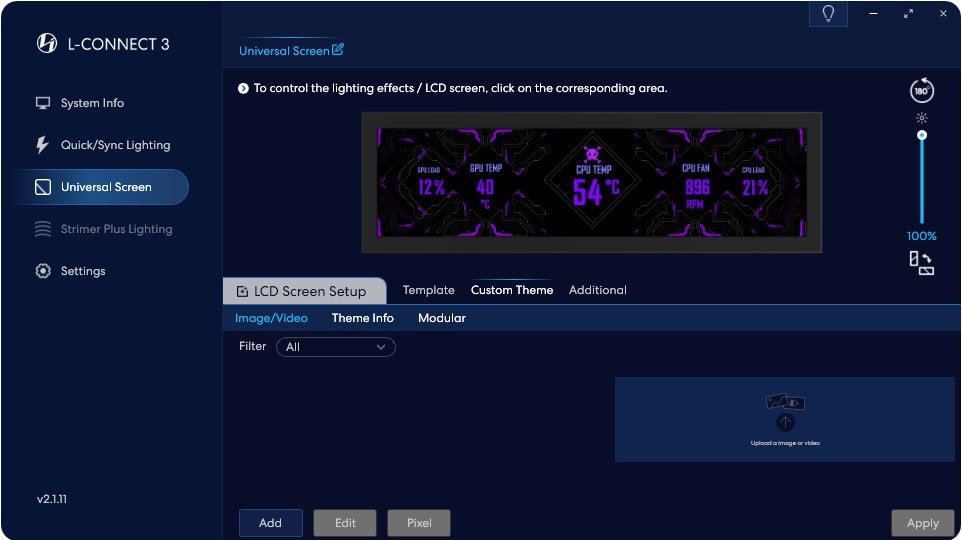
Task: Click the Settings gear icon
Action: (x=43, y=271)
